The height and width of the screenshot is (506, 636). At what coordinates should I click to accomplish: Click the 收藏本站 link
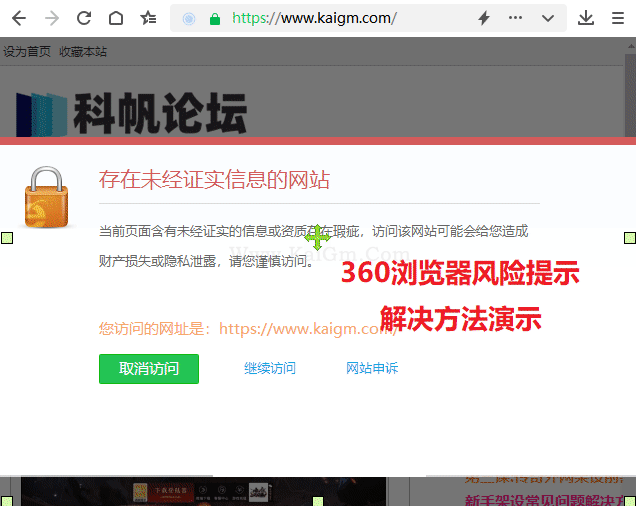pos(83,52)
